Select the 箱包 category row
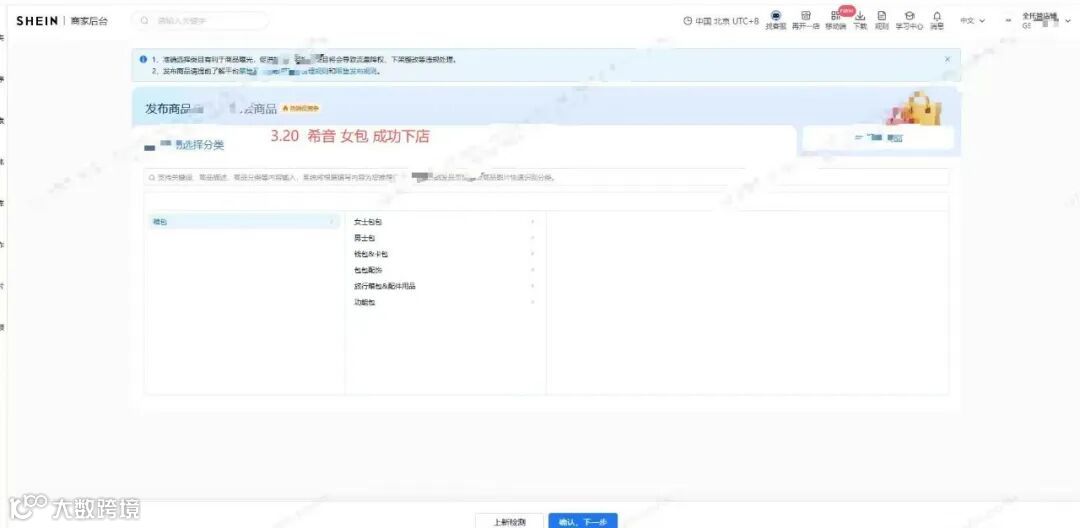 coord(244,222)
